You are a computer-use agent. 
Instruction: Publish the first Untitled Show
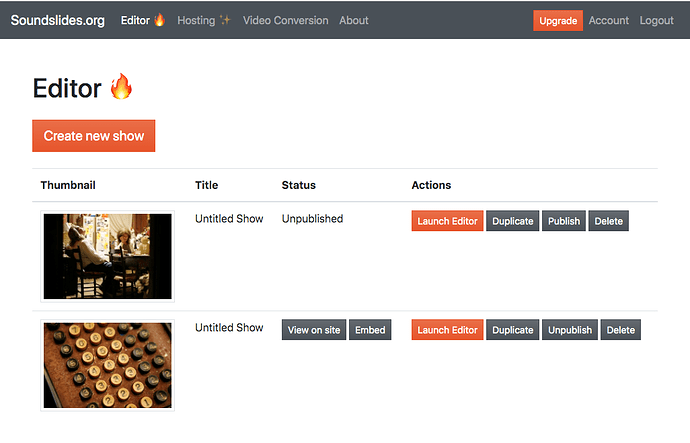point(564,221)
